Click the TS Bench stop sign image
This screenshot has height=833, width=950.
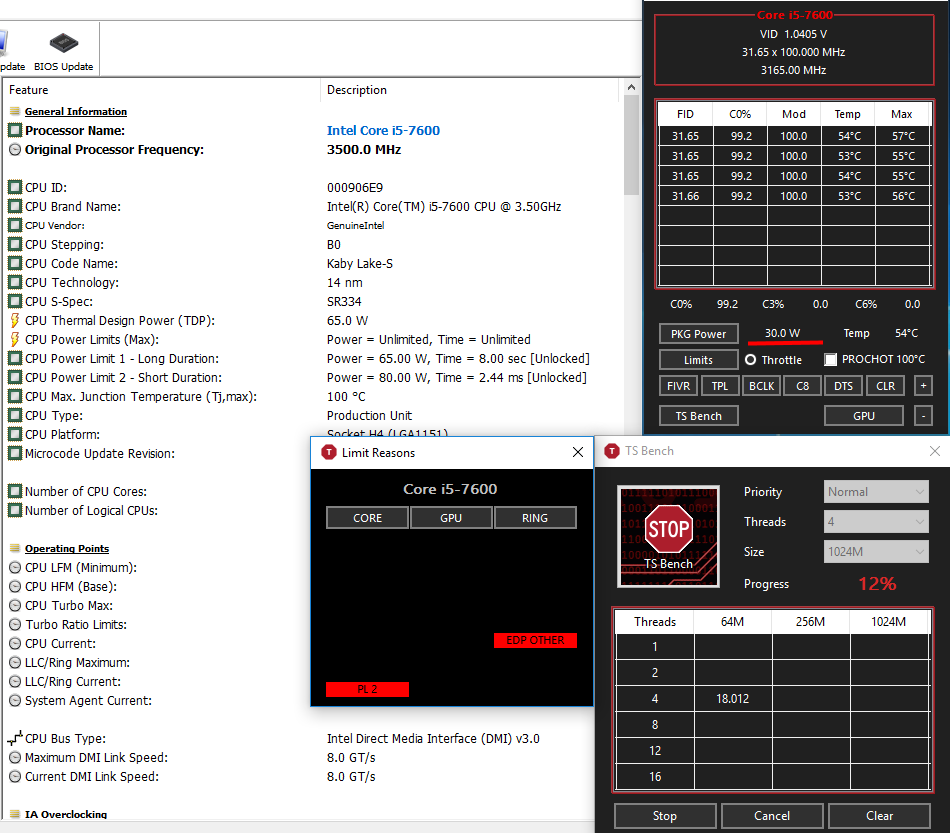668,536
